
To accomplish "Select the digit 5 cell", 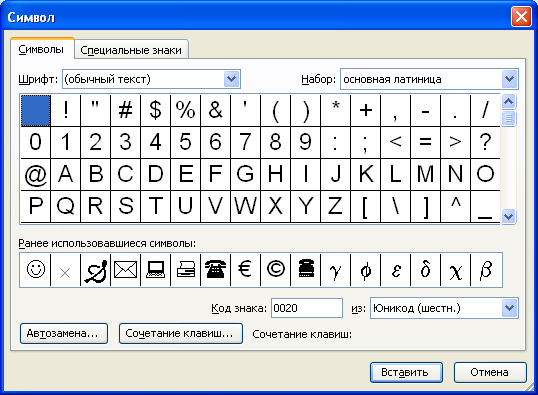I will (185, 142).
